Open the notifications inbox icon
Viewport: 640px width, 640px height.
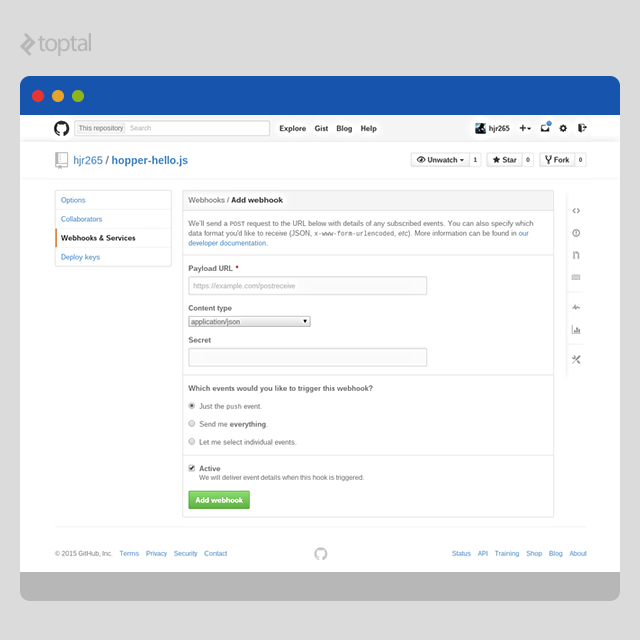pos(545,128)
